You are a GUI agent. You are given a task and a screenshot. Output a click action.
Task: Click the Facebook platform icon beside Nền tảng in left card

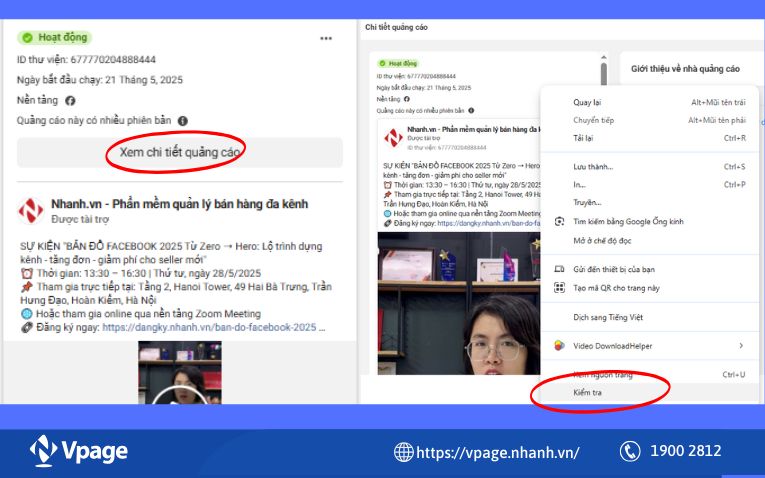point(70,100)
